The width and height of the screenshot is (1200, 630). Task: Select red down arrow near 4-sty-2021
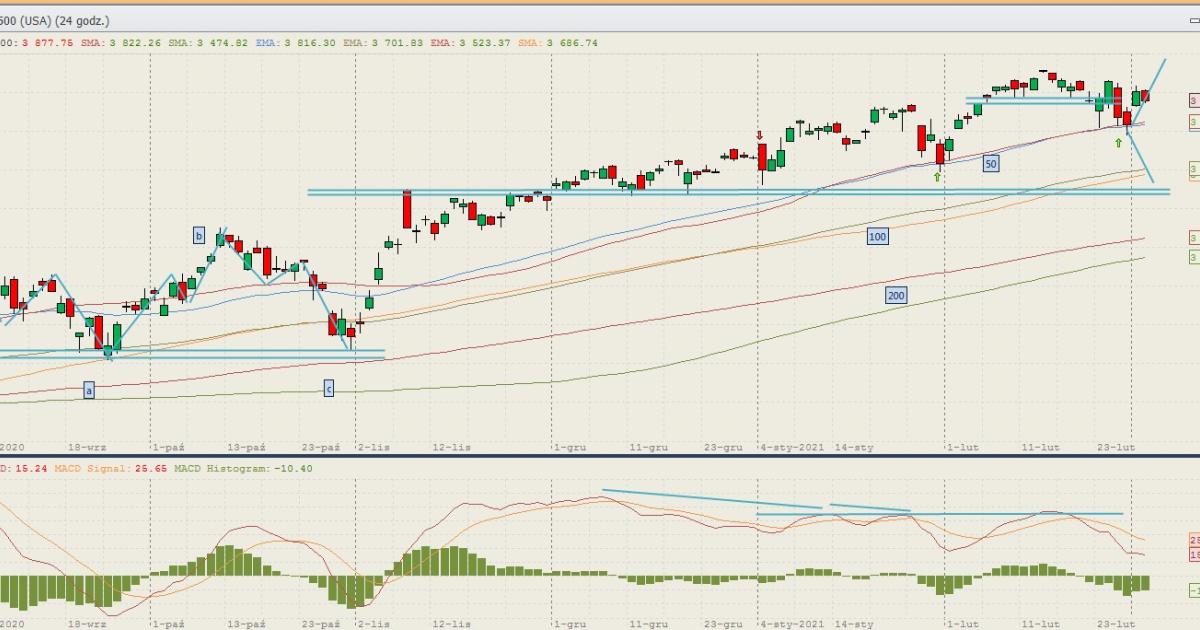[760, 135]
